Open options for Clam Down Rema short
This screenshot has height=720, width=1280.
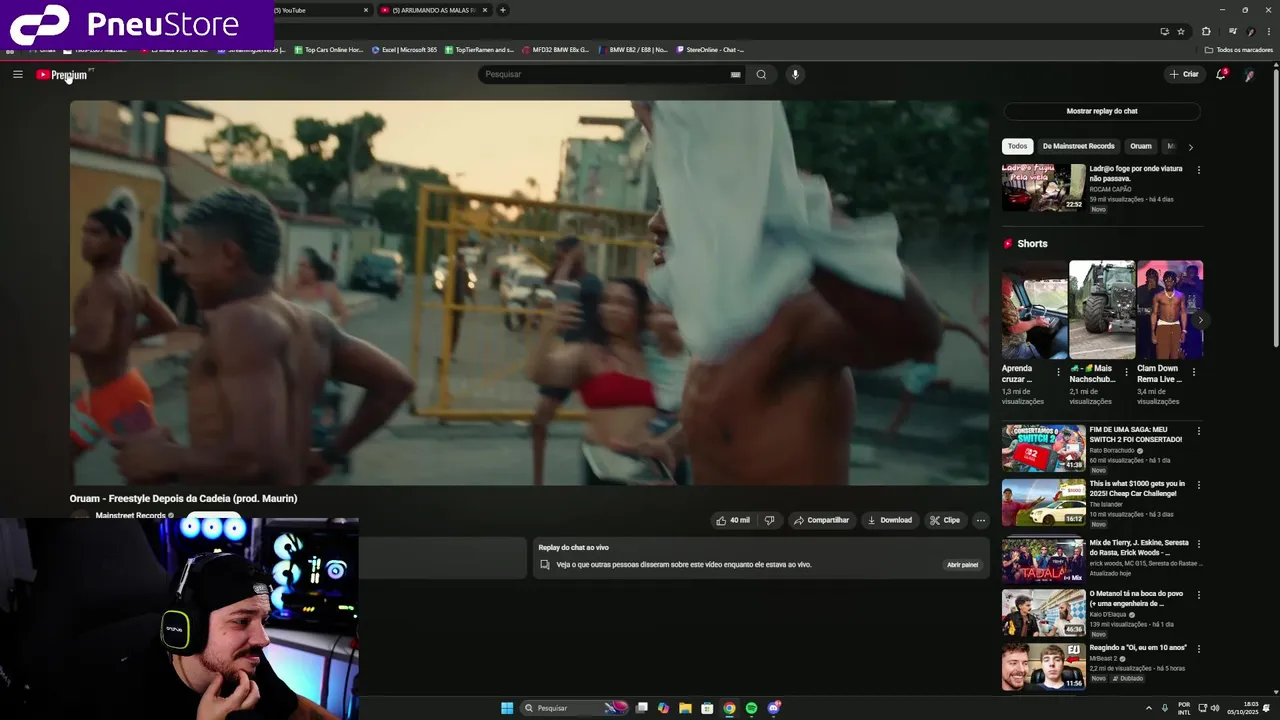pos(1194,372)
